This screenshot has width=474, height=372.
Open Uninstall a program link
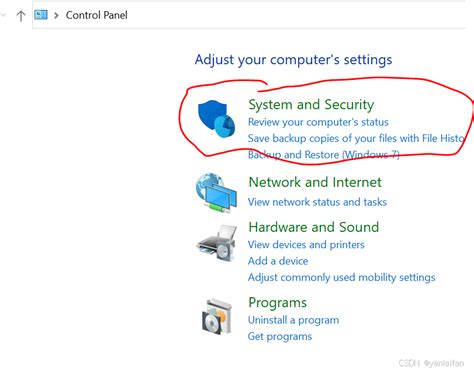[293, 320]
